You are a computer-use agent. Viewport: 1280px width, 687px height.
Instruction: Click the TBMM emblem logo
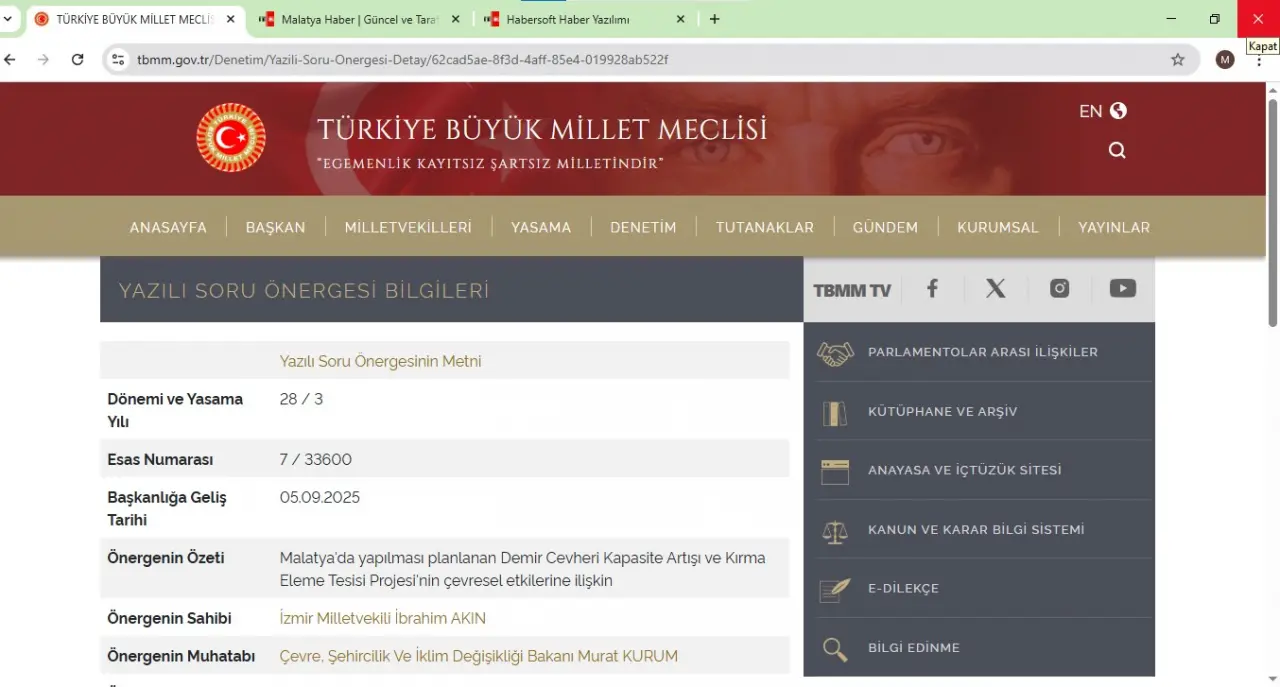coord(231,138)
